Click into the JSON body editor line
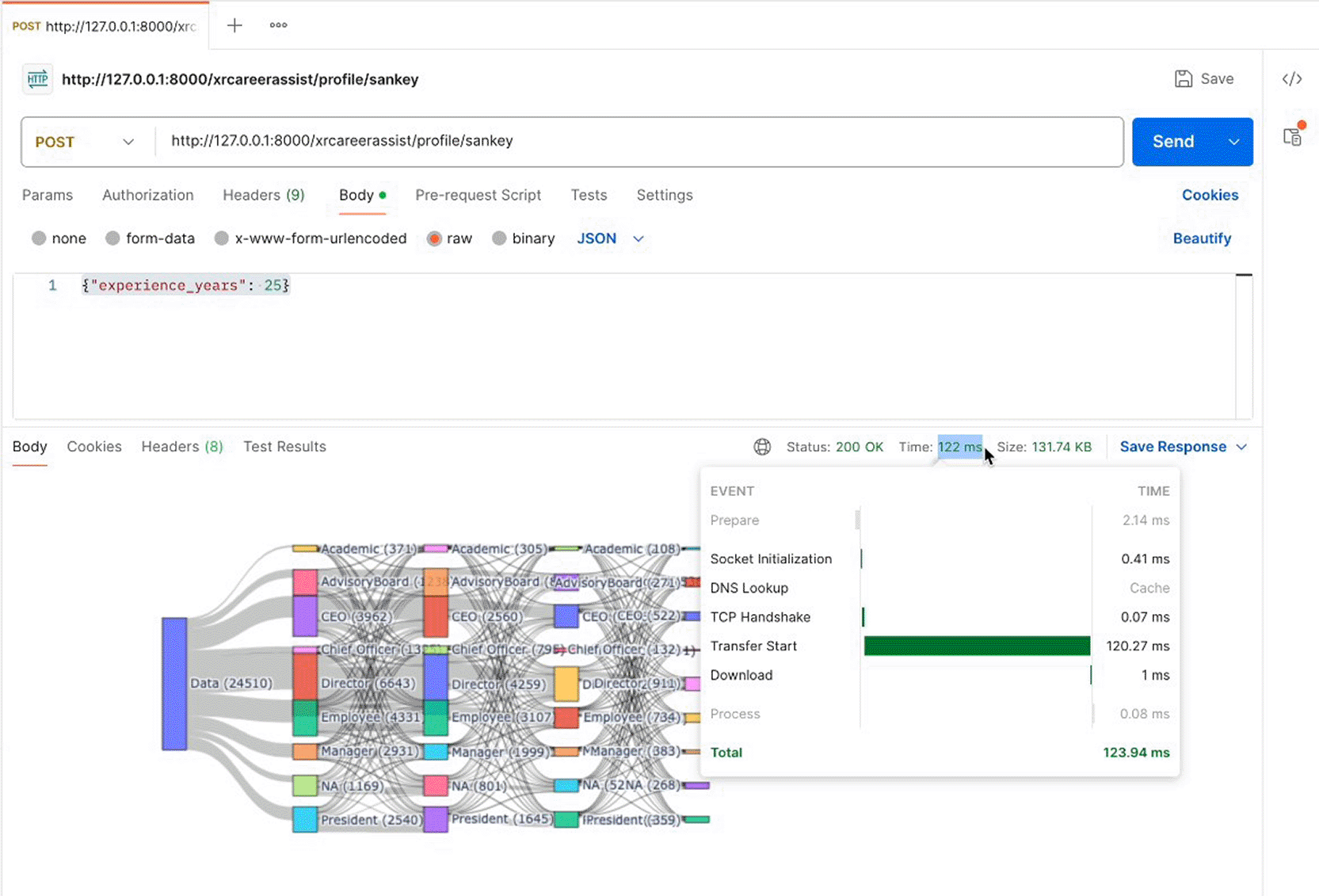The image size is (1319, 896). [x=186, y=285]
